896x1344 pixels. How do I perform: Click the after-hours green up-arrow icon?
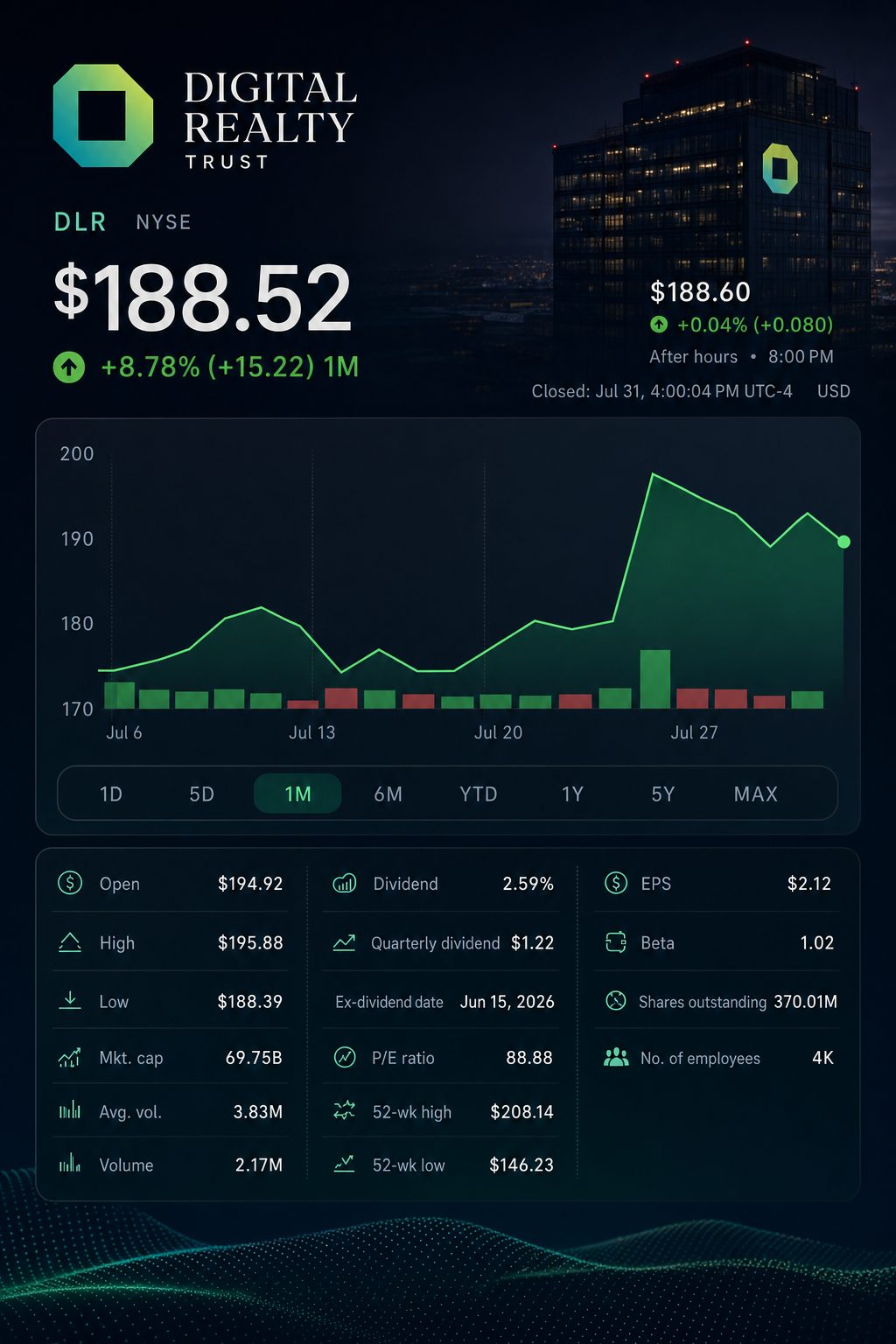coord(659,325)
